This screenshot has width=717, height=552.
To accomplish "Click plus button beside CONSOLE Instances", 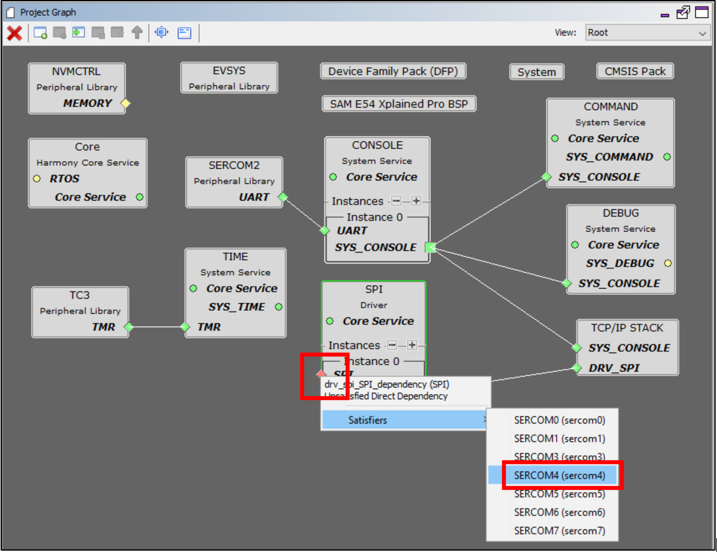I will pyautogui.click(x=416, y=201).
